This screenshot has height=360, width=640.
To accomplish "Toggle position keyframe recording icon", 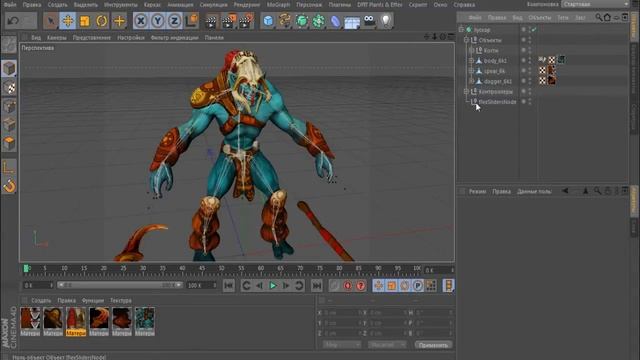I will [x=378, y=285].
